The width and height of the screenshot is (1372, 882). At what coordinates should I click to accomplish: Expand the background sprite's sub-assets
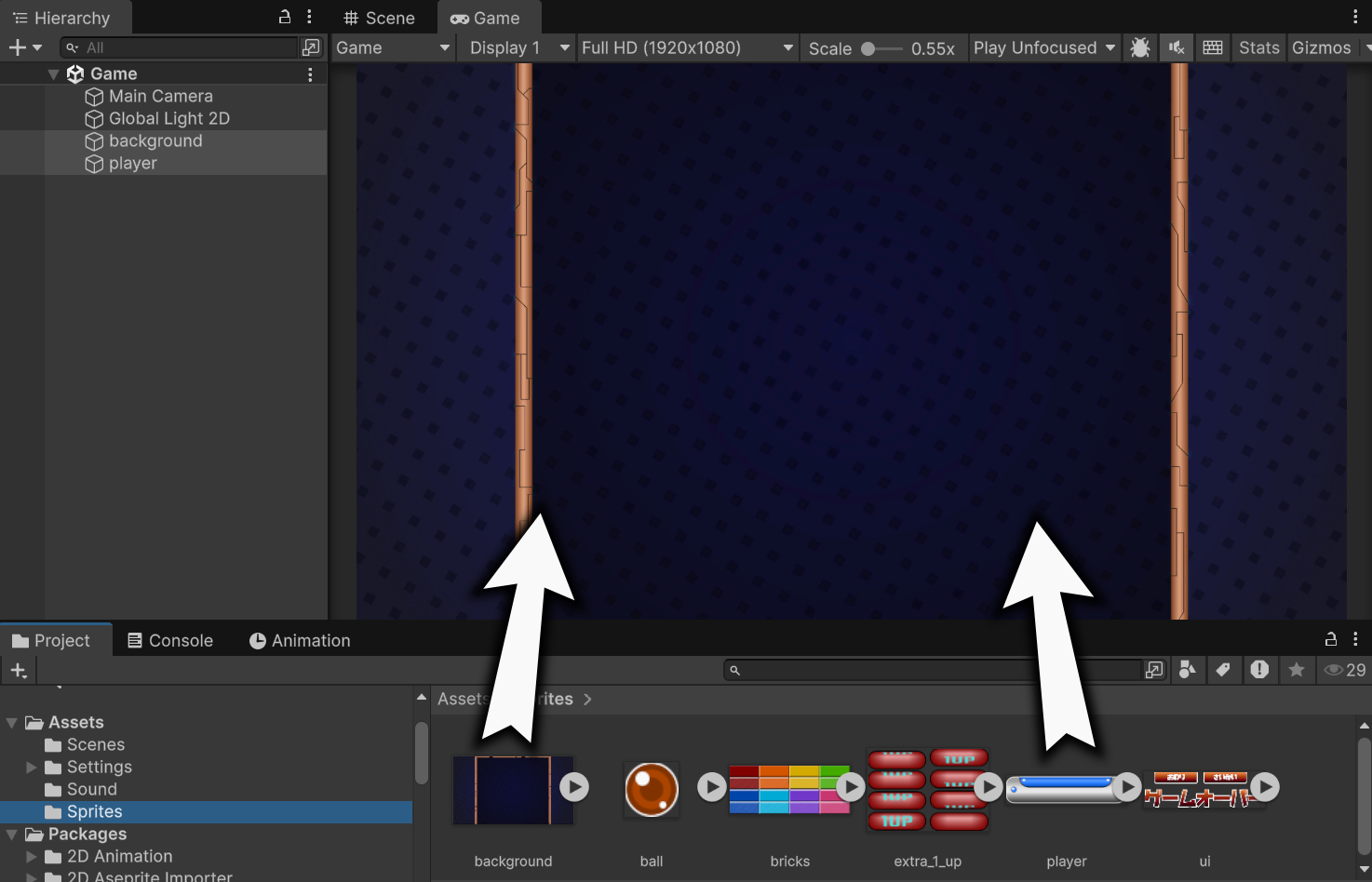pyautogui.click(x=574, y=787)
